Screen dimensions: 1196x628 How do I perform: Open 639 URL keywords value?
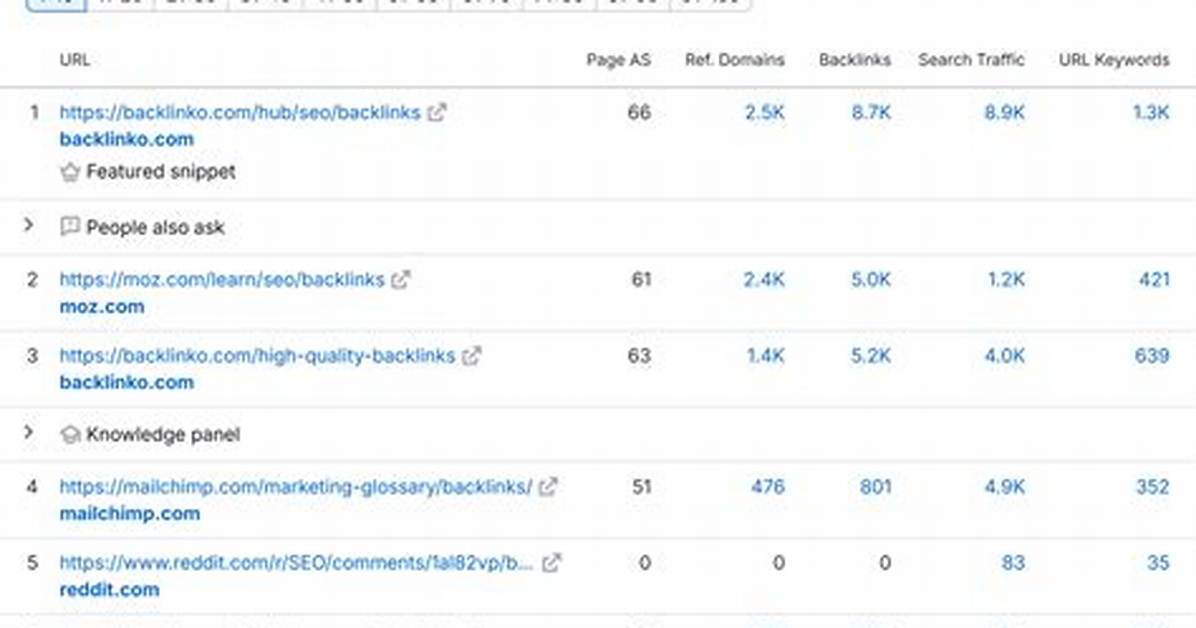(x=1152, y=356)
